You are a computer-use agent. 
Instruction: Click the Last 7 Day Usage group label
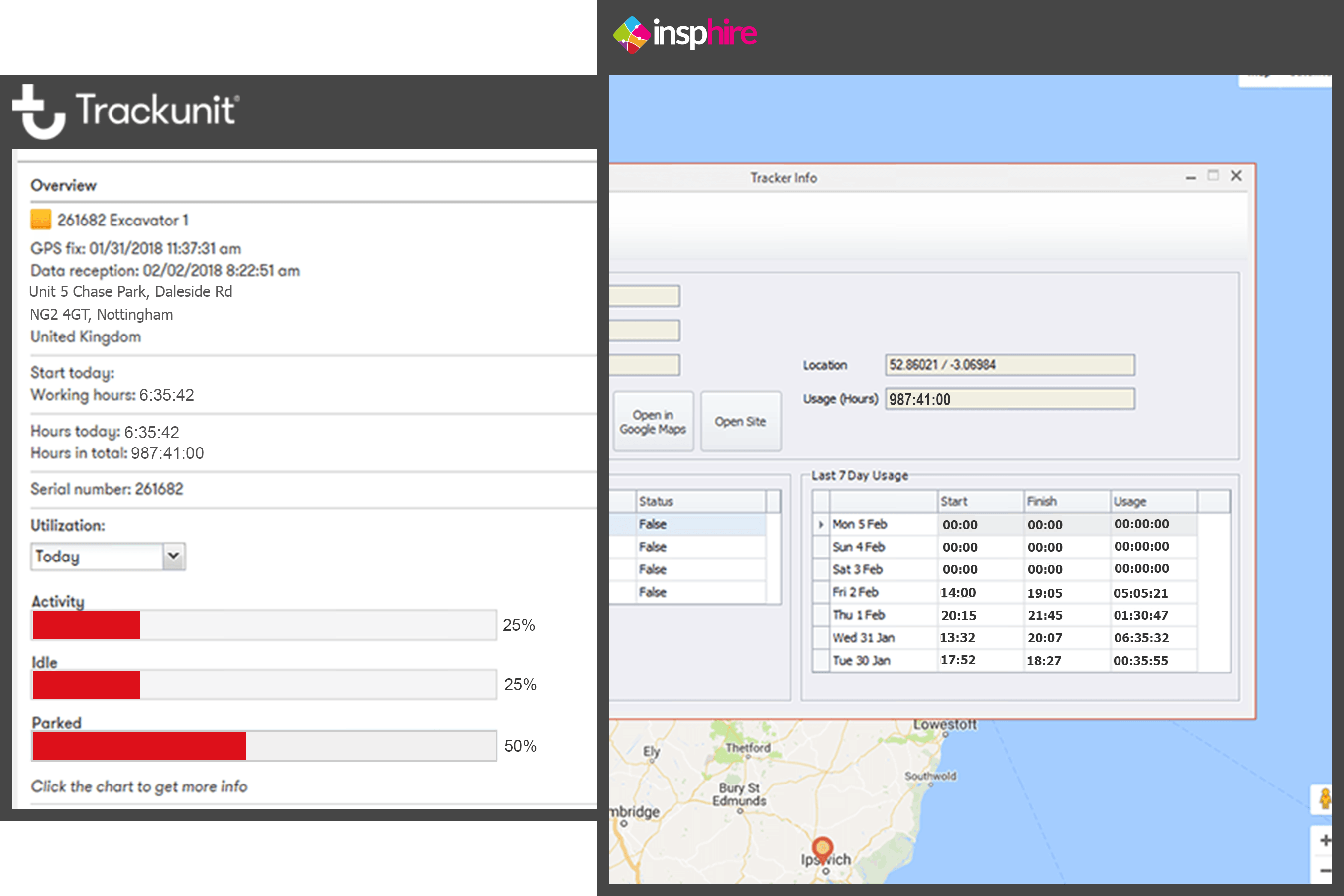(860, 475)
